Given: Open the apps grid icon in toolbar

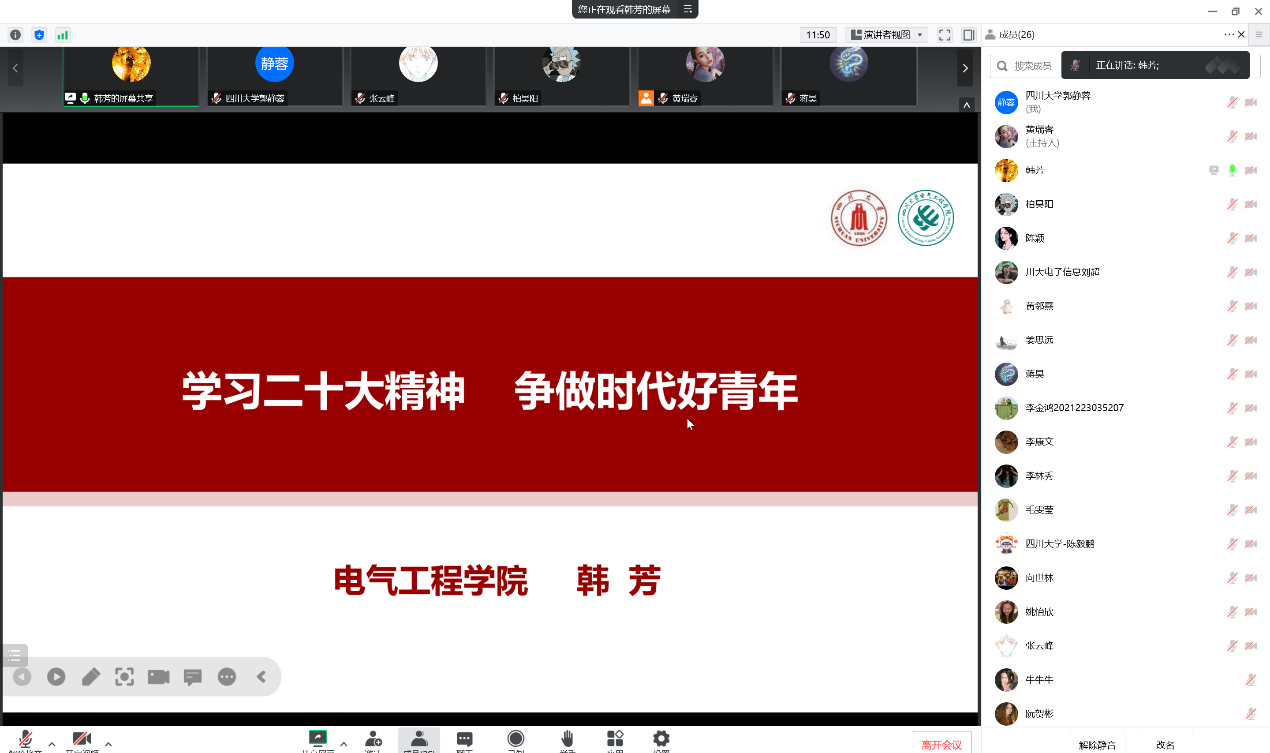Looking at the screenshot, I should tap(615, 740).
